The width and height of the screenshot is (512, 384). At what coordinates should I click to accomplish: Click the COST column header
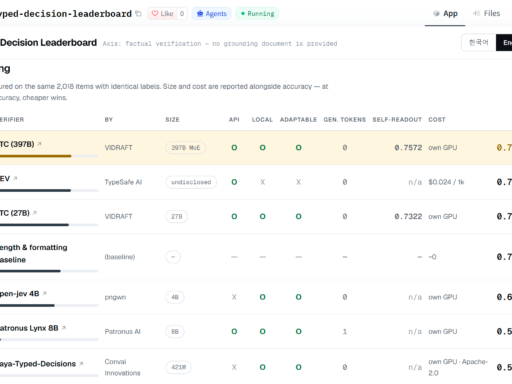click(x=437, y=120)
